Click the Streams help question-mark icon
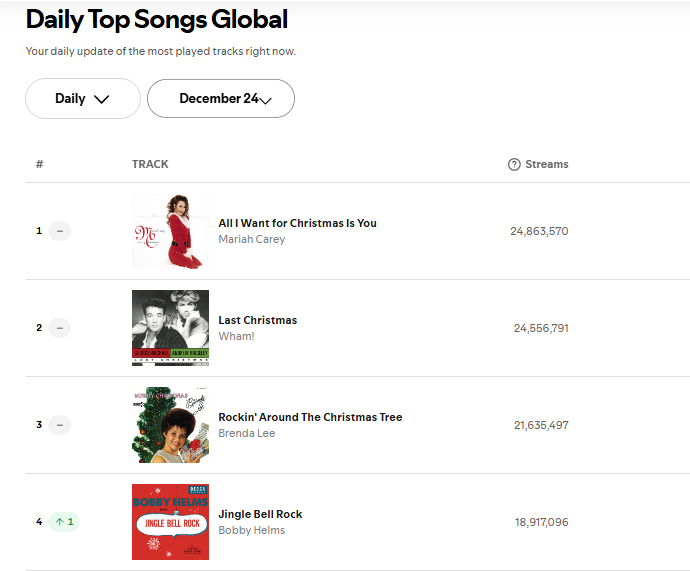Image resolution: width=690 pixels, height=571 pixels. [x=514, y=164]
